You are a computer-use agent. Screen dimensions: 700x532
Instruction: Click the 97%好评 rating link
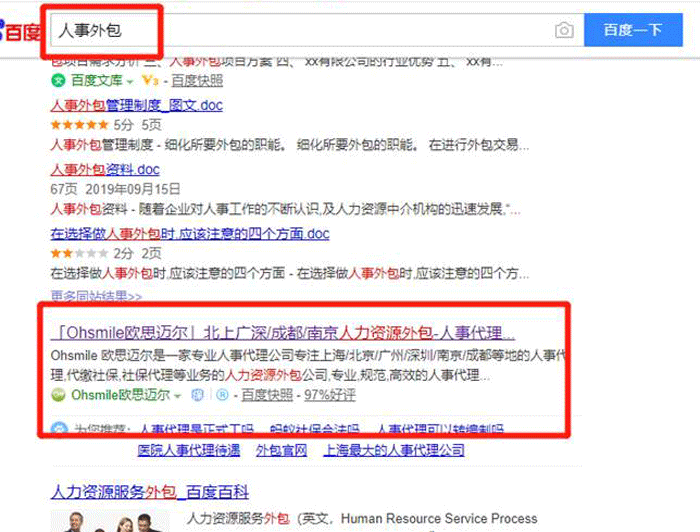click(330, 395)
